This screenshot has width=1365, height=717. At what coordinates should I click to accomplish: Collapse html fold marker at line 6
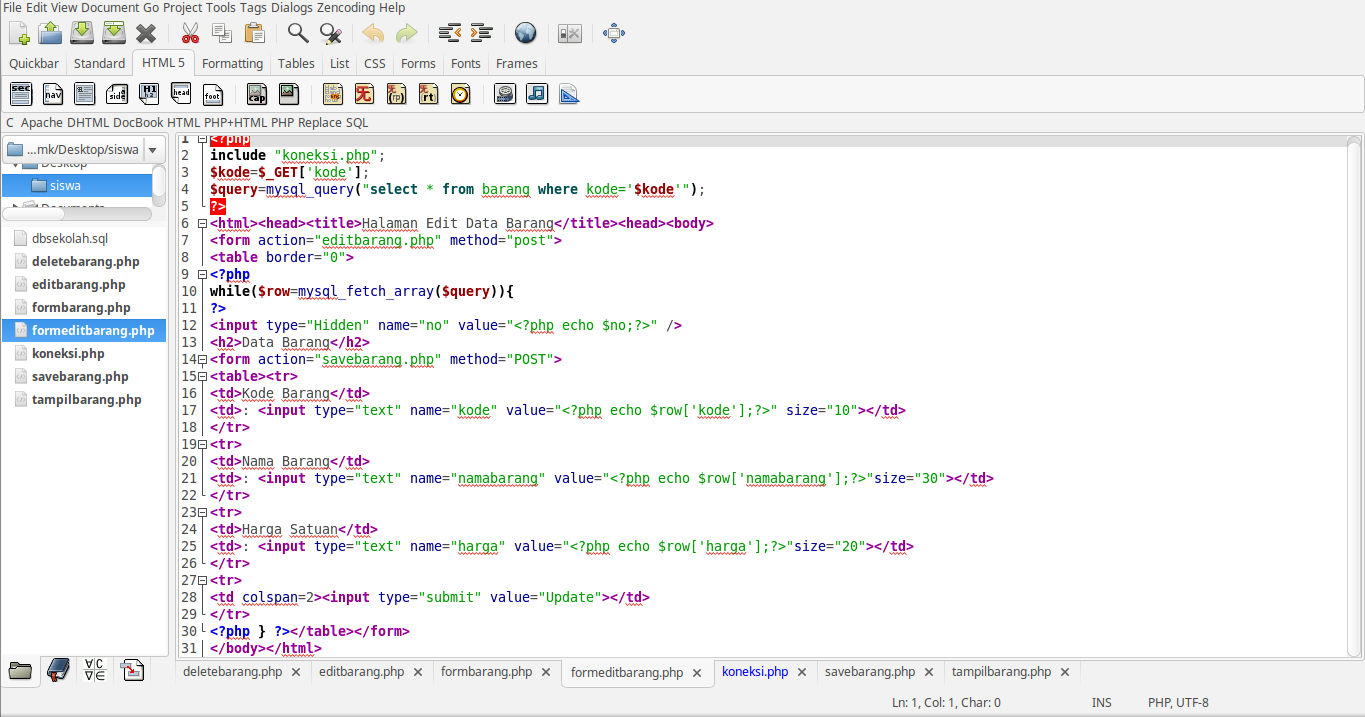[x=203, y=223]
